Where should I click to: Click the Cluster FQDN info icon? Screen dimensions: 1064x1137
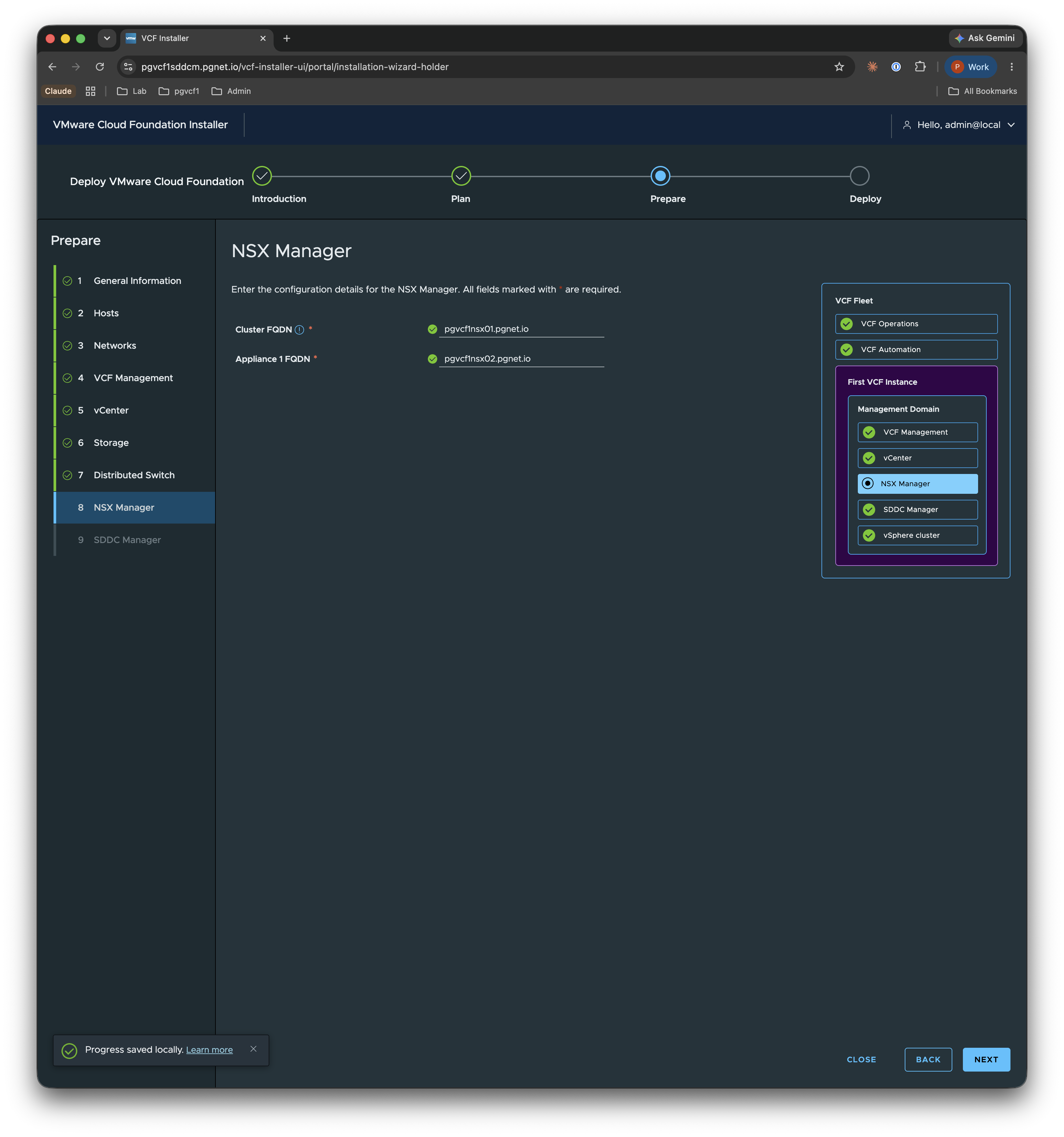299,330
